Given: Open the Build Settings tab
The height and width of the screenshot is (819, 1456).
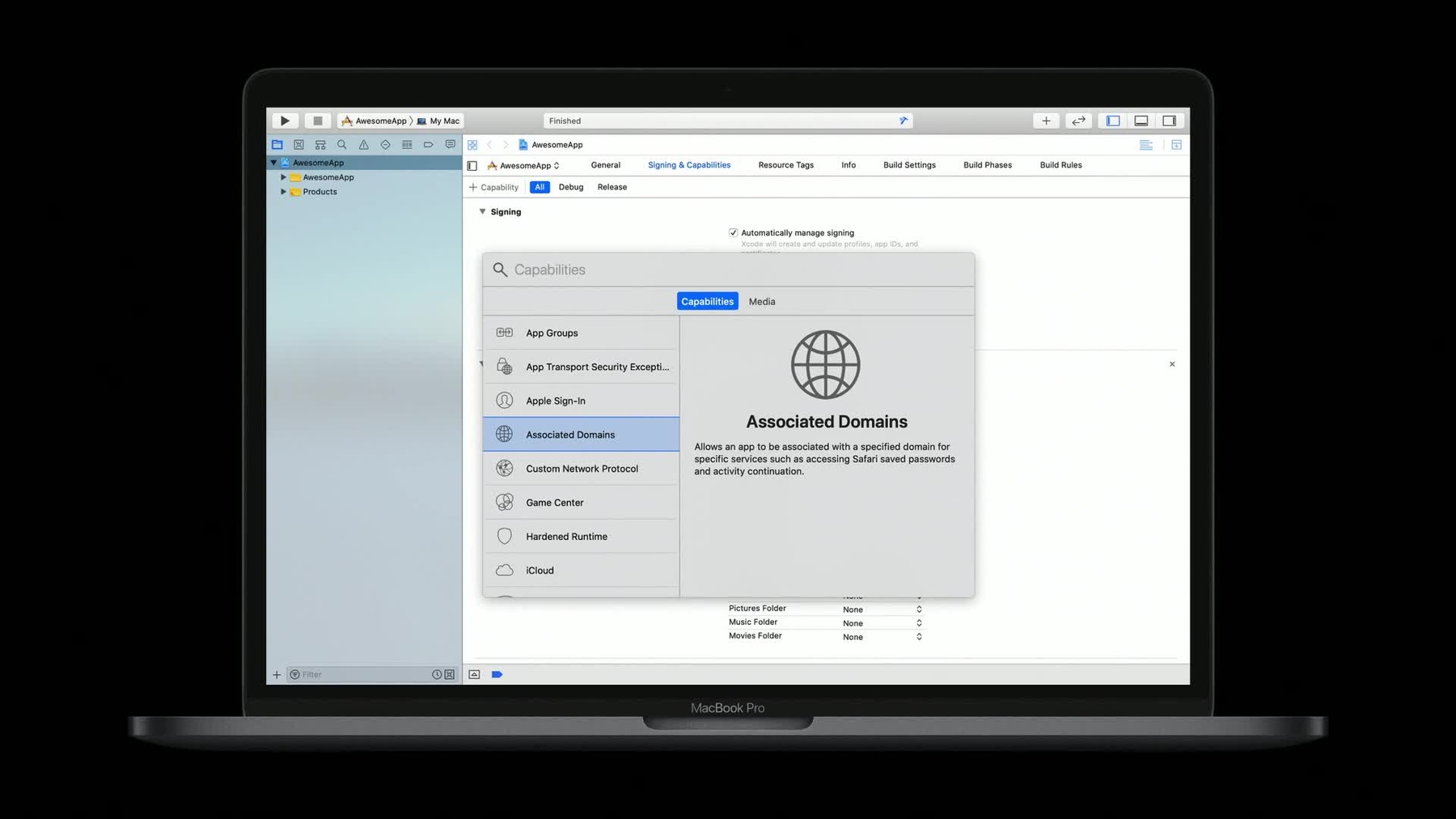Looking at the screenshot, I should pyautogui.click(x=909, y=165).
